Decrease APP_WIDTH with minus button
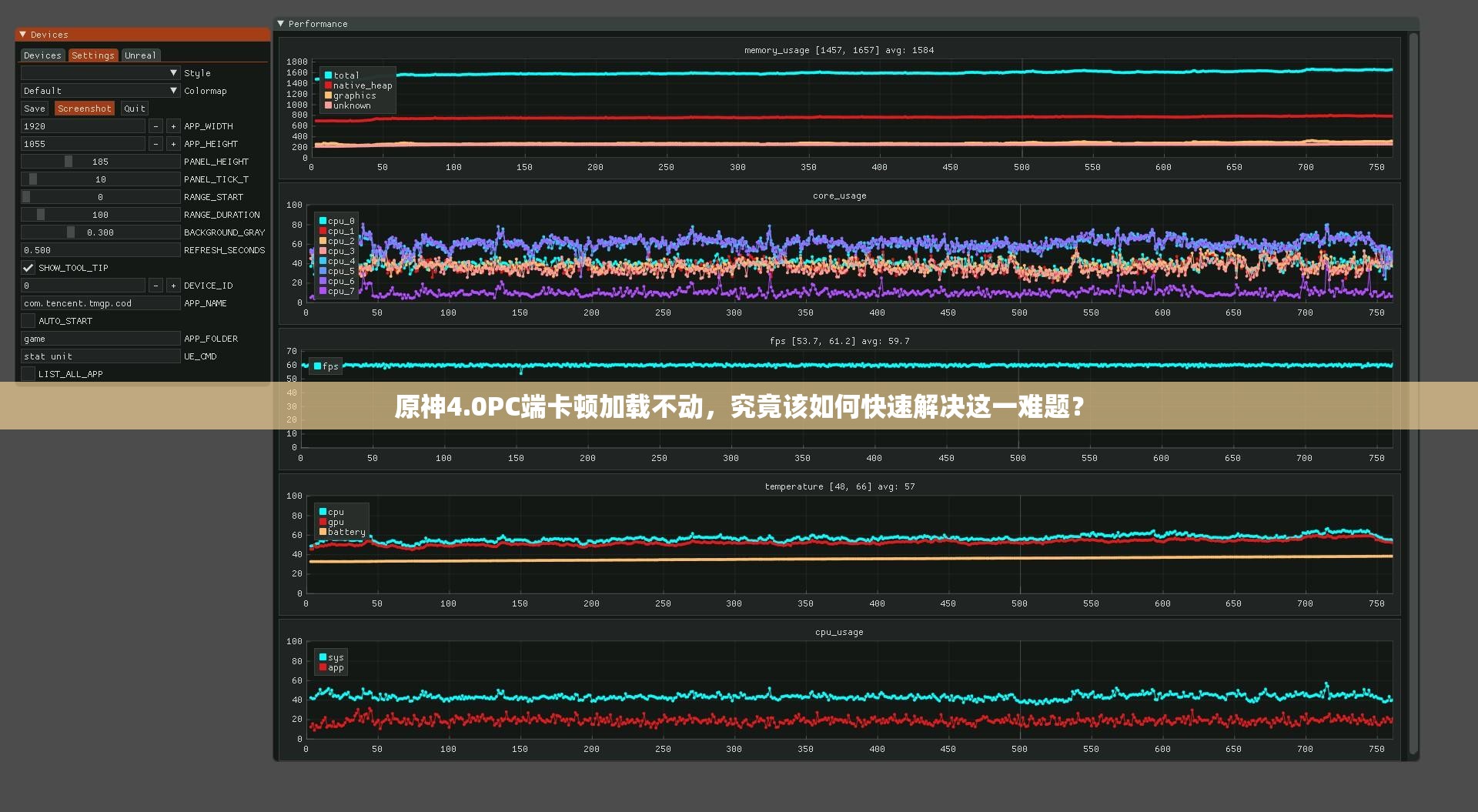The width and height of the screenshot is (1478, 812). (156, 126)
